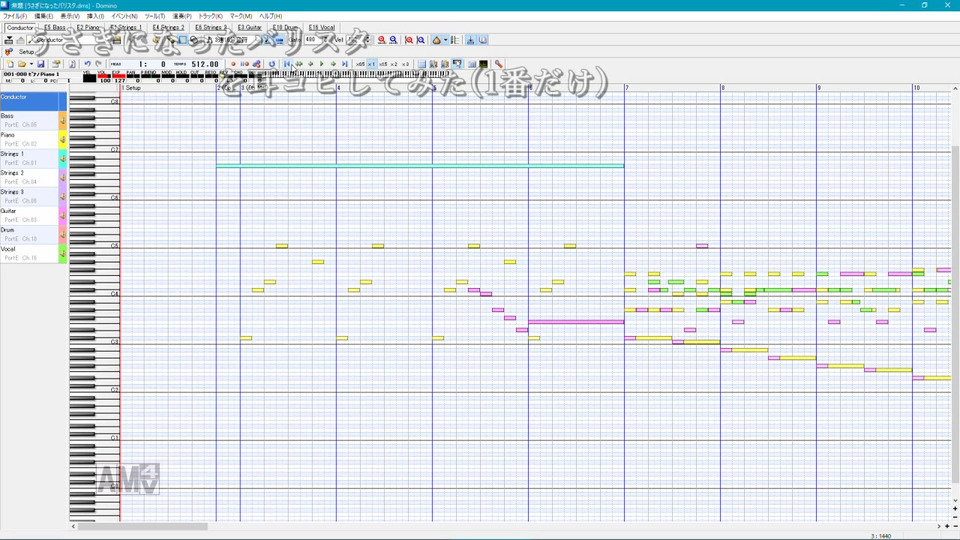Open a file using the folder icon
The height and width of the screenshot is (540, 960).
coord(21,64)
